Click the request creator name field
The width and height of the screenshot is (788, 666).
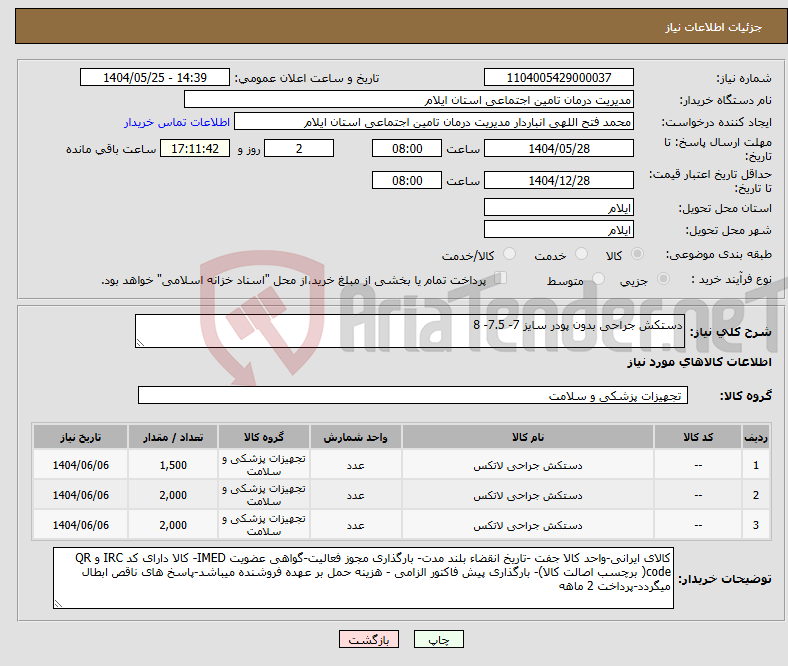point(434,122)
